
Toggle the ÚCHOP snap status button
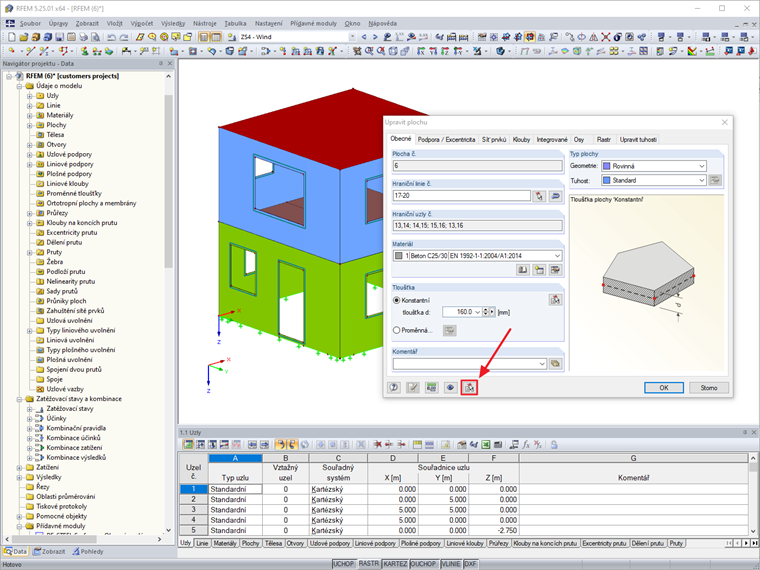tap(344, 564)
